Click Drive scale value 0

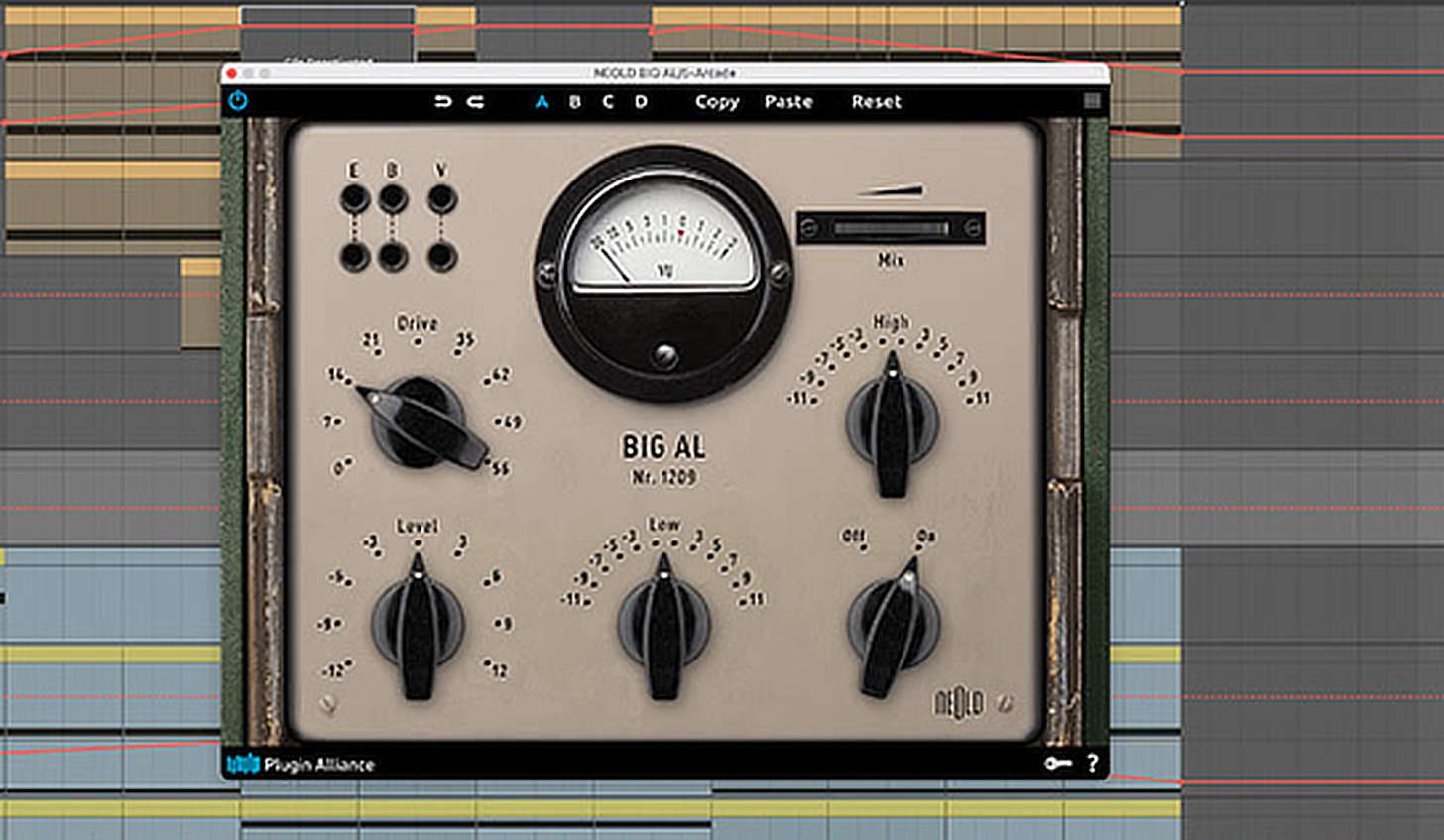click(x=340, y=467)
